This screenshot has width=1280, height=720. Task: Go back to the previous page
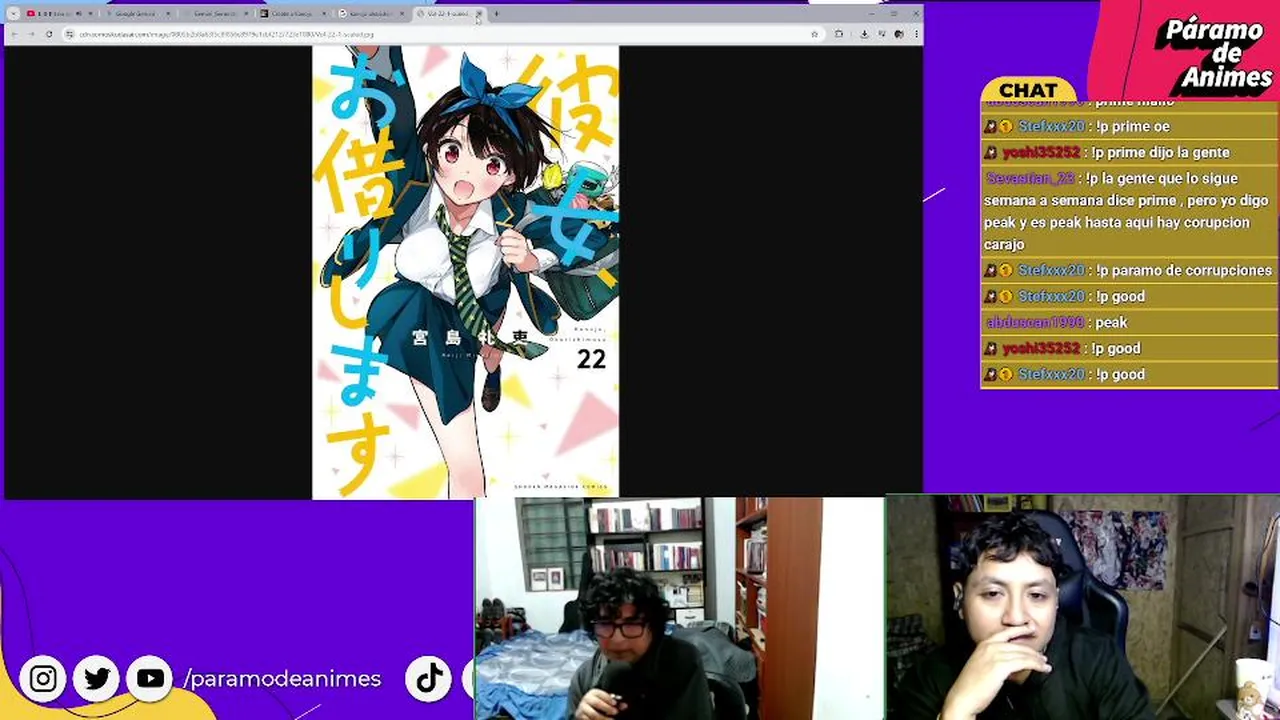(x=14, y=34)
